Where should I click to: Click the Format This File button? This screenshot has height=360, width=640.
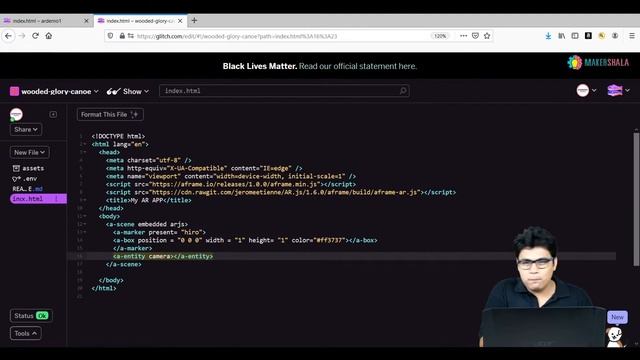coord(110,115)
